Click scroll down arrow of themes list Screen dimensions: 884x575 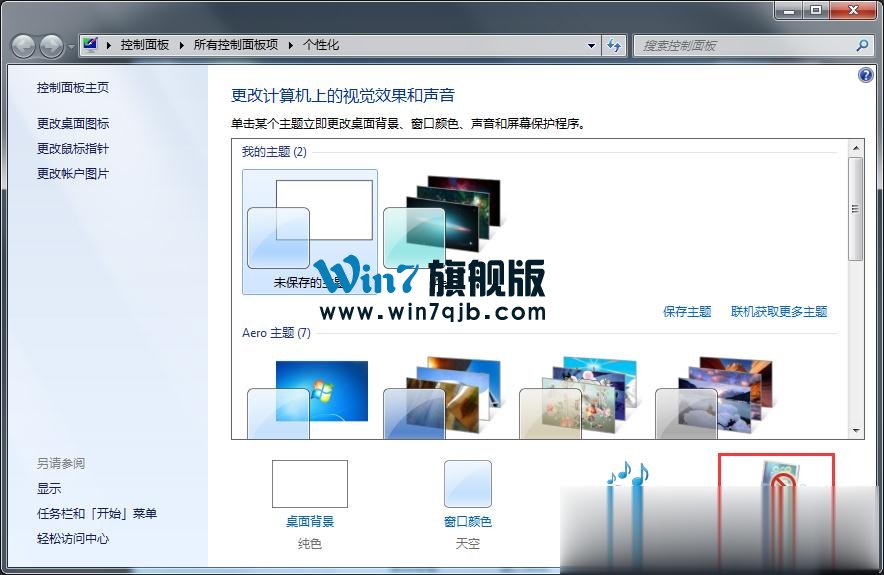pyautogui.click(x=856, y=431)
